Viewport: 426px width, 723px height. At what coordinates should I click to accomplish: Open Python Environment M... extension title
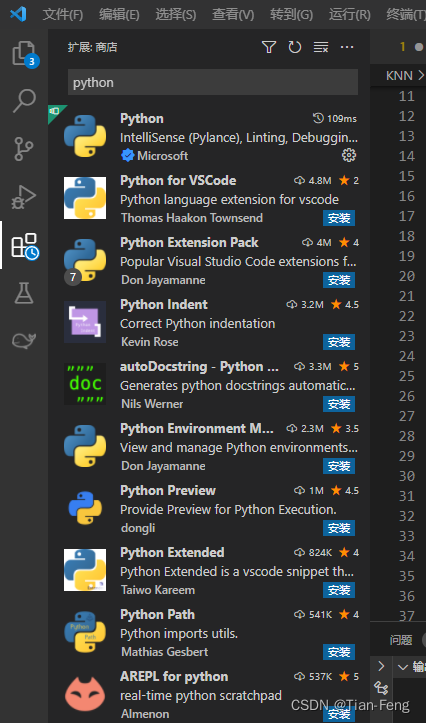pyautogui.click(x=197, y=428)
